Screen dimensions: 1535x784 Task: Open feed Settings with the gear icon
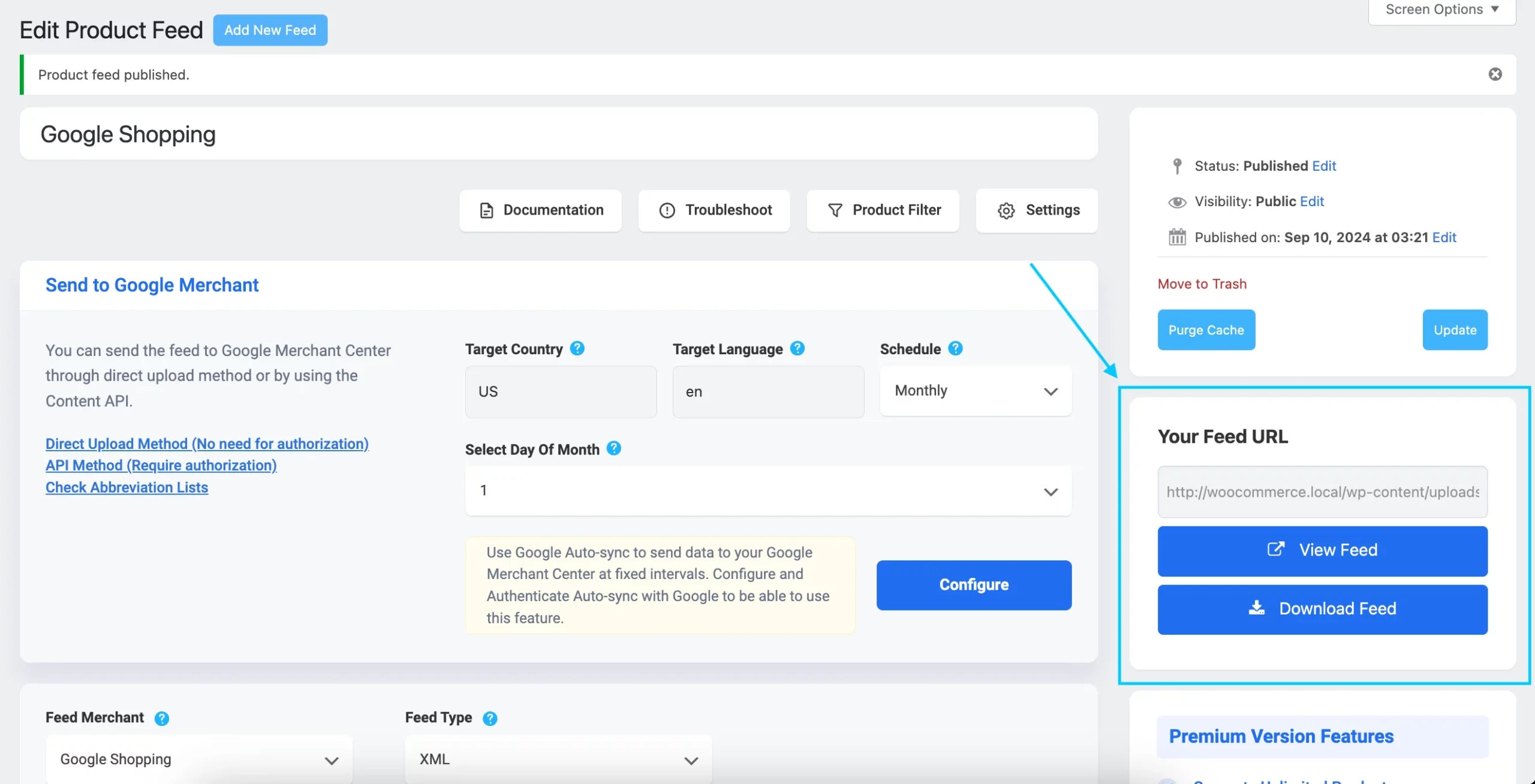tap(1037, 210)
